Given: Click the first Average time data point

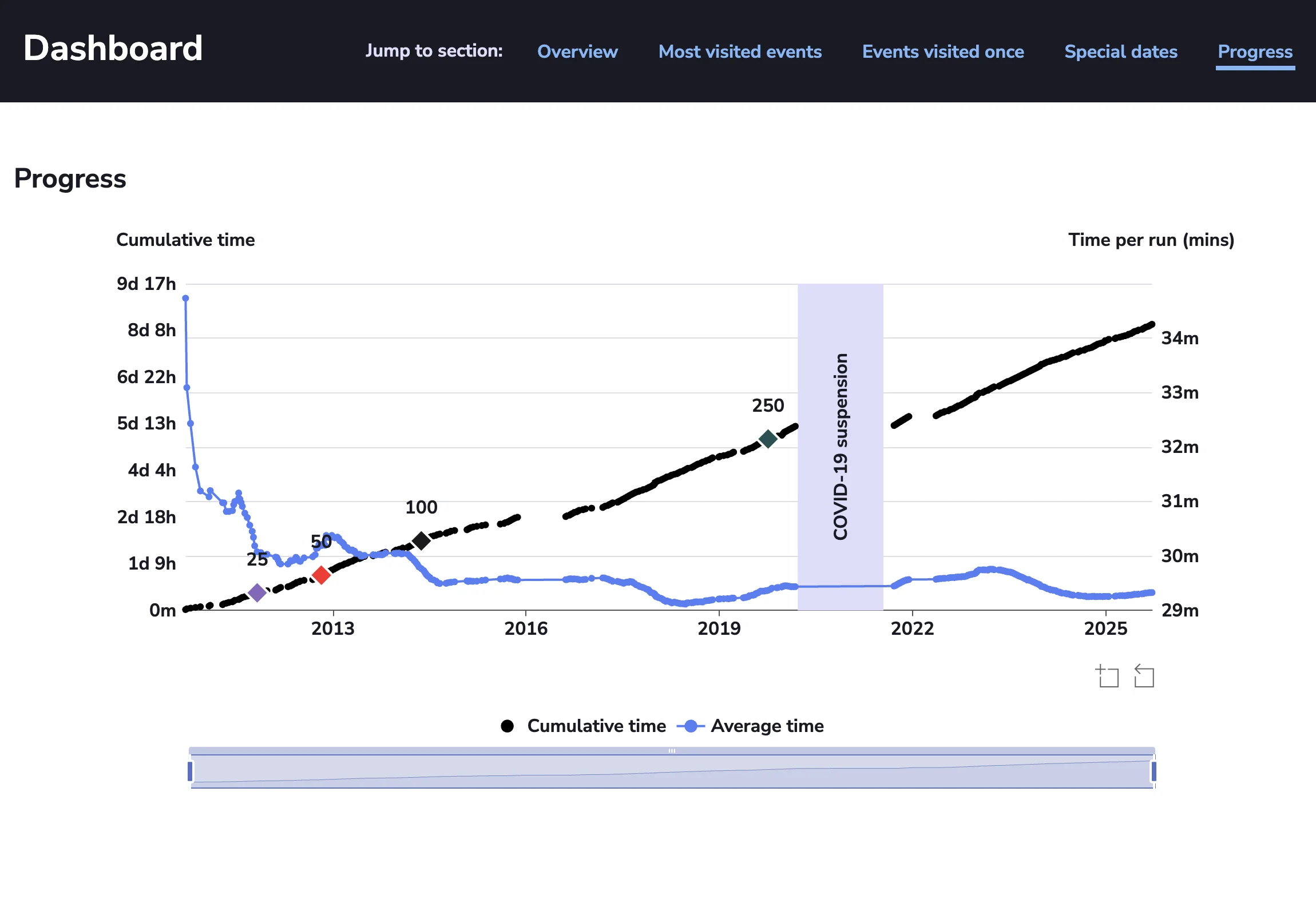Looking at the screenshot, I should pyautogui.click(x=185, y=298).
